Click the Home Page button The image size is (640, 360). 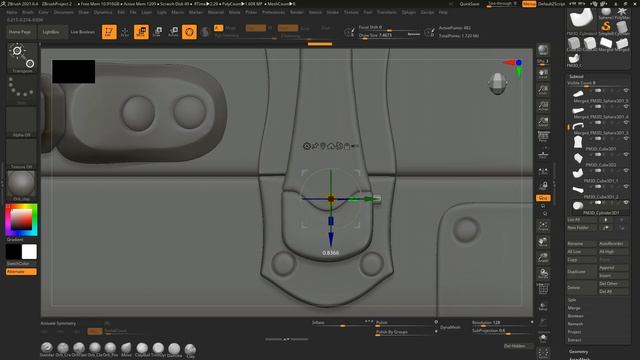pos(20,32)
